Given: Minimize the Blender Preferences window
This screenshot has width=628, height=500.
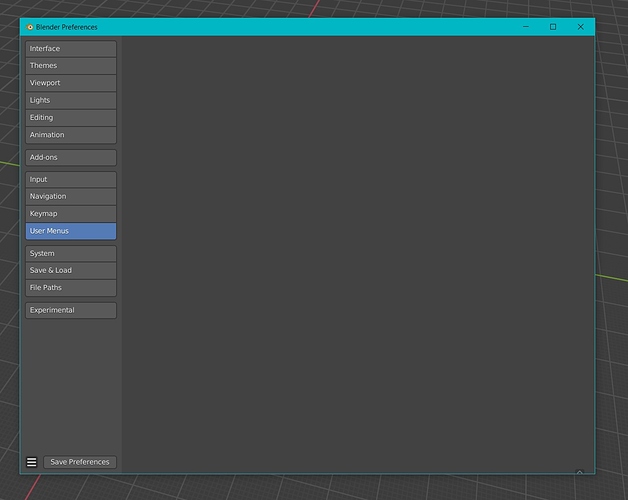Looking at the screenshot, I should (526, 27).
